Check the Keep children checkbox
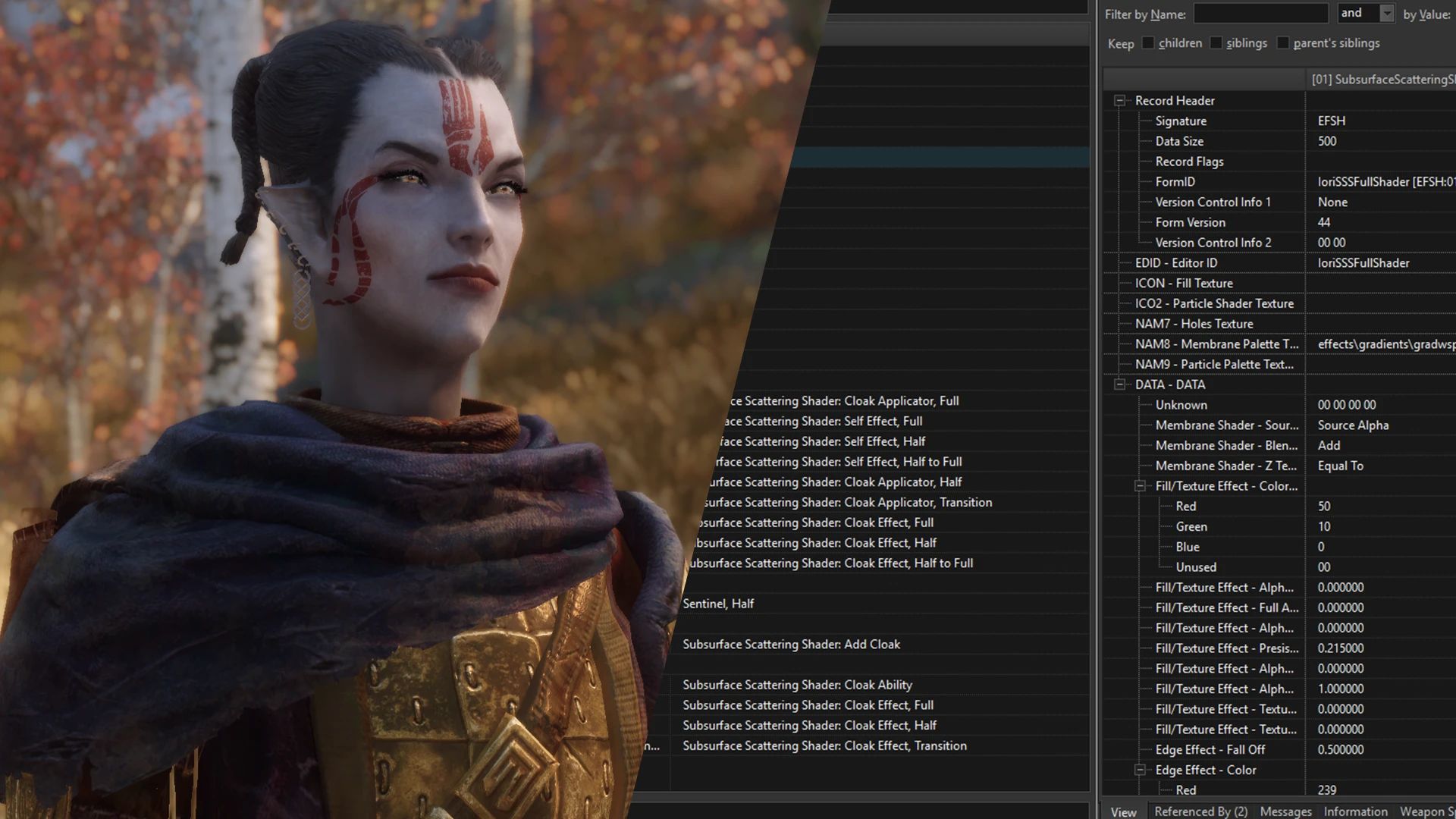 tap(1148, 43)
